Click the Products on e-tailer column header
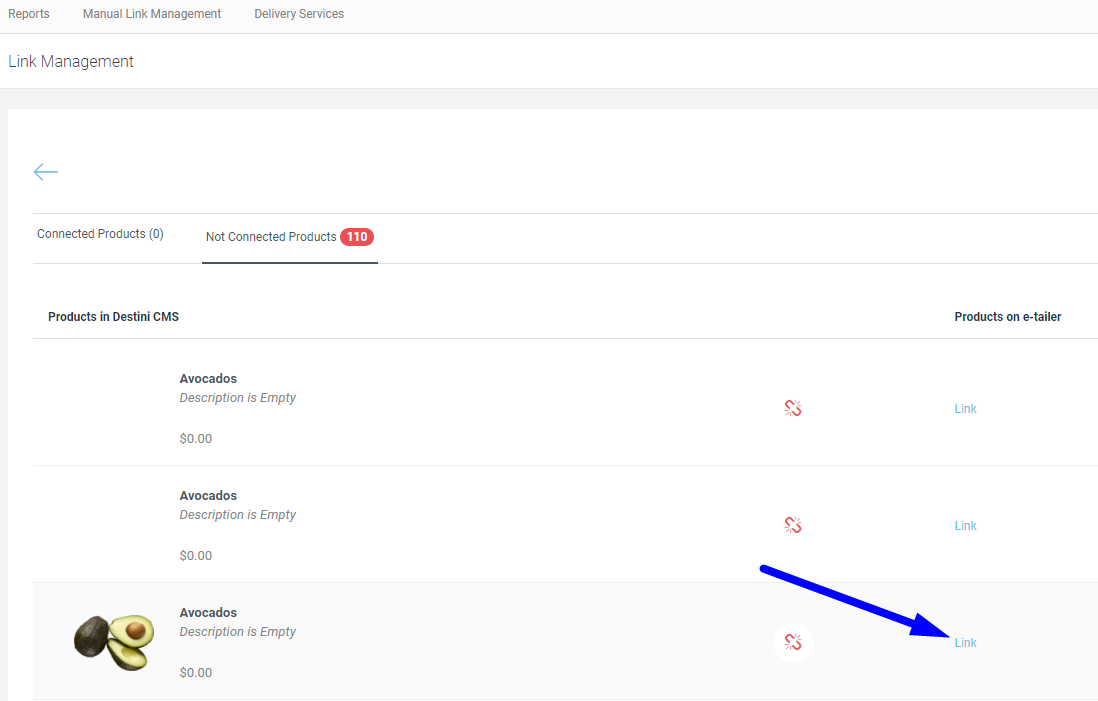The width and height of the screenshot is (1098, 701). pyautogui.click(x=1008, y=317)
